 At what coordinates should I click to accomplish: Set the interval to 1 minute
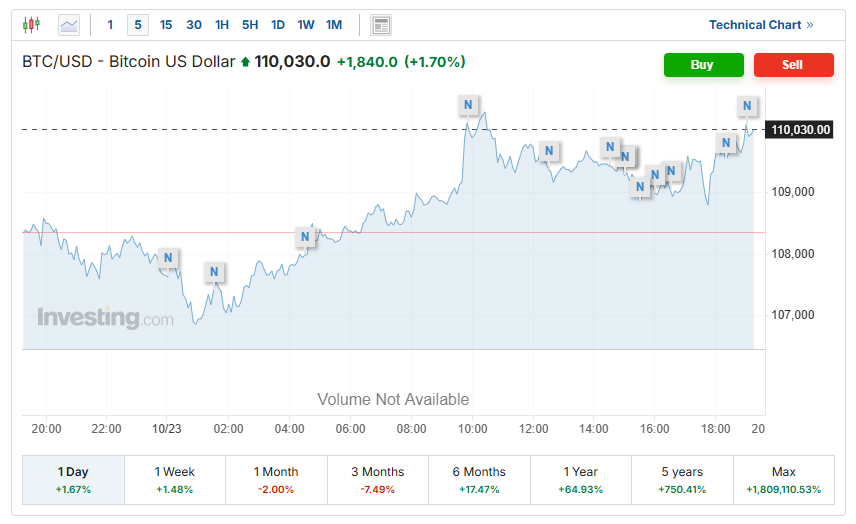(110, 25)
